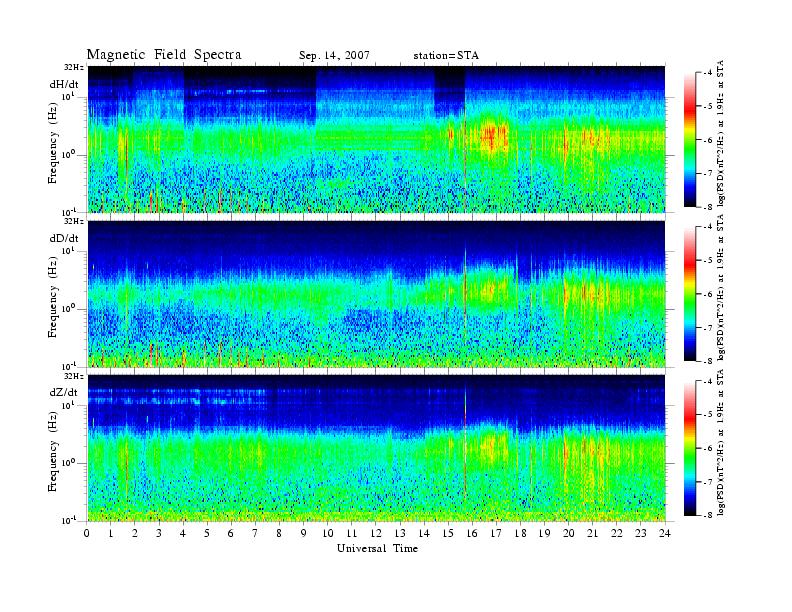Click the '32Hz' label of the dH/dt panel
The image size is (792, 612).
click(x=73, y=67)
